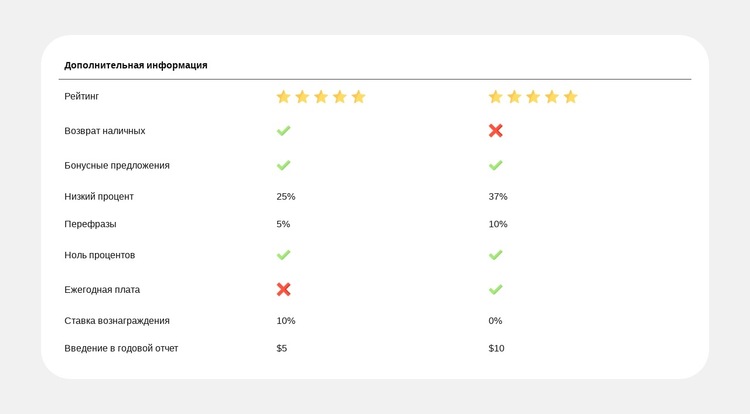
Task: Click red cross in Возврат наличных row
Action: pyautogui.click(x=495, y=131)
